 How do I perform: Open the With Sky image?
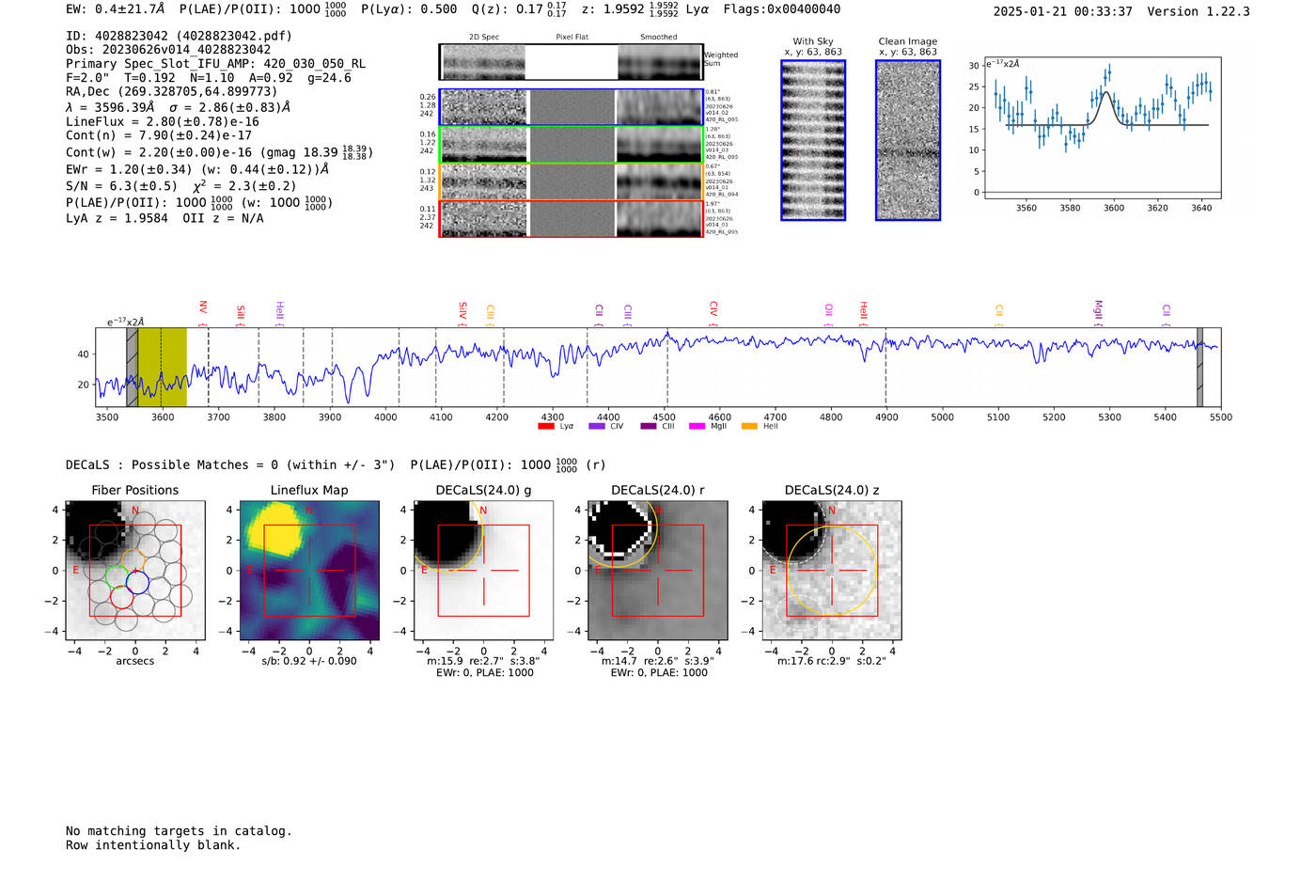pos(813,140)
